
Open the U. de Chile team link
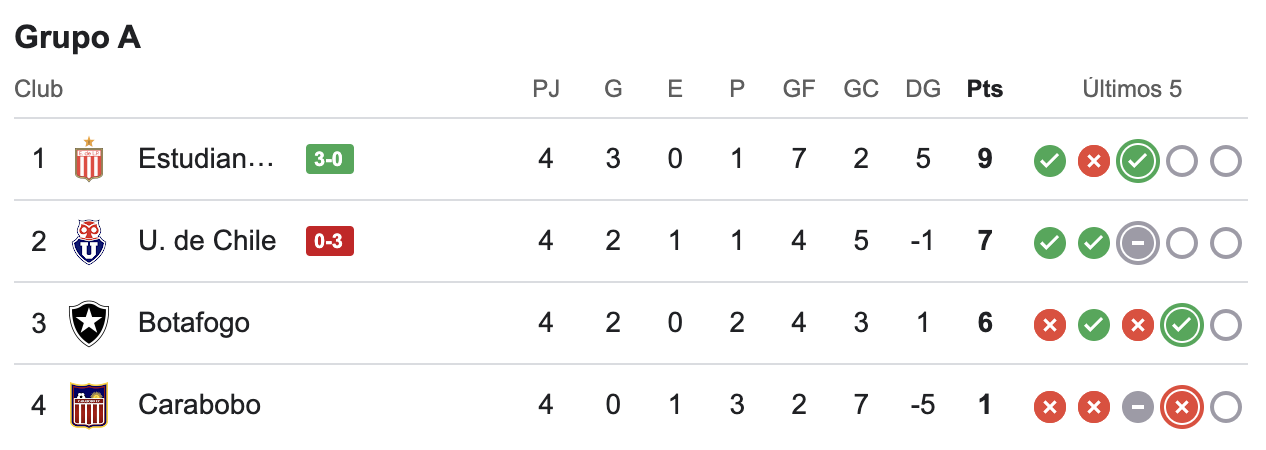point(207,241)
